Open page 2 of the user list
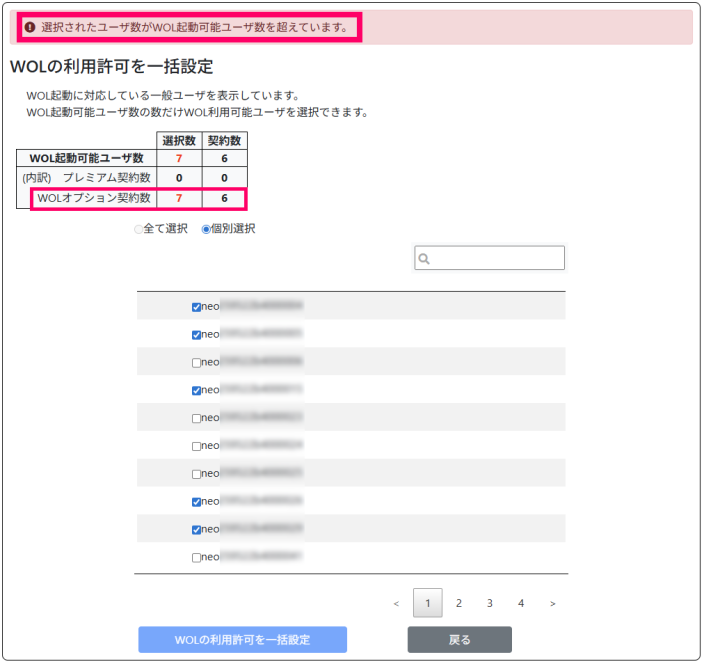 [459, 604]
